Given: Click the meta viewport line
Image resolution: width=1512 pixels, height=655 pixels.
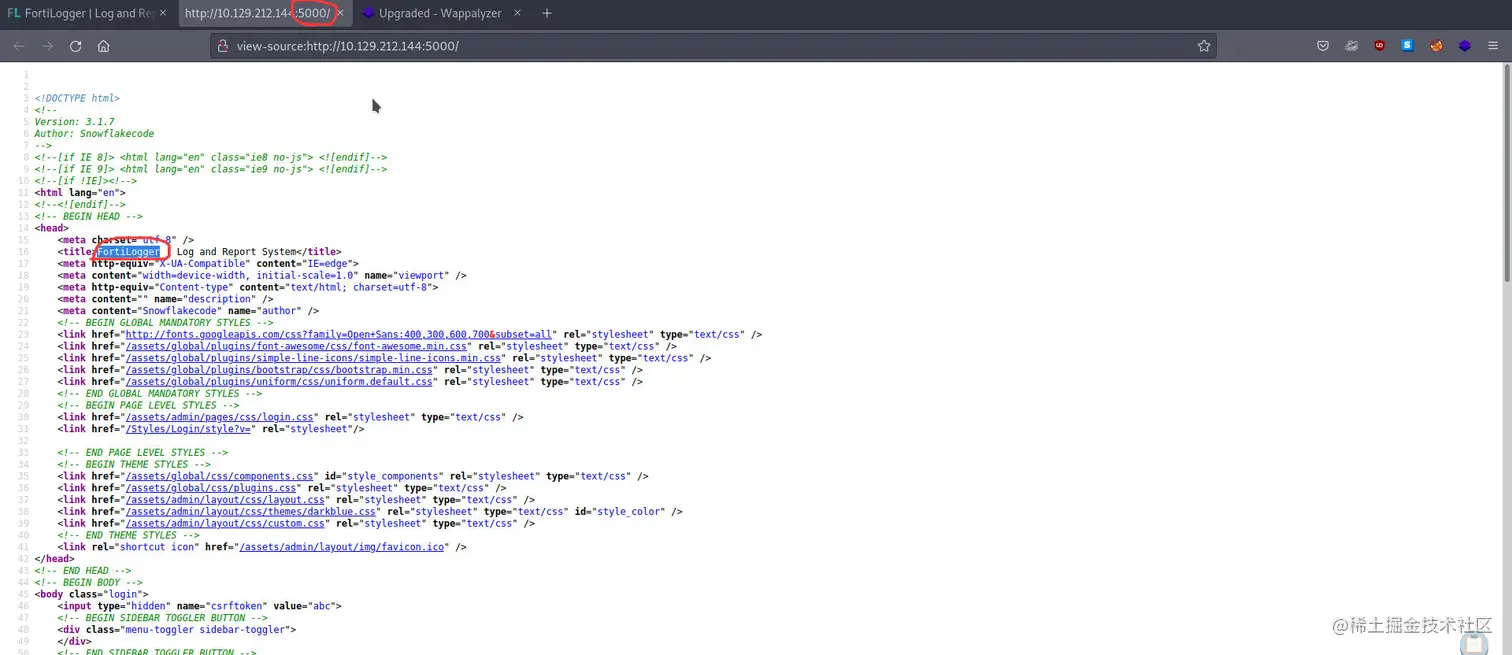Looking at the screenshot, I should pyautogui.click(x=262, y=276).
